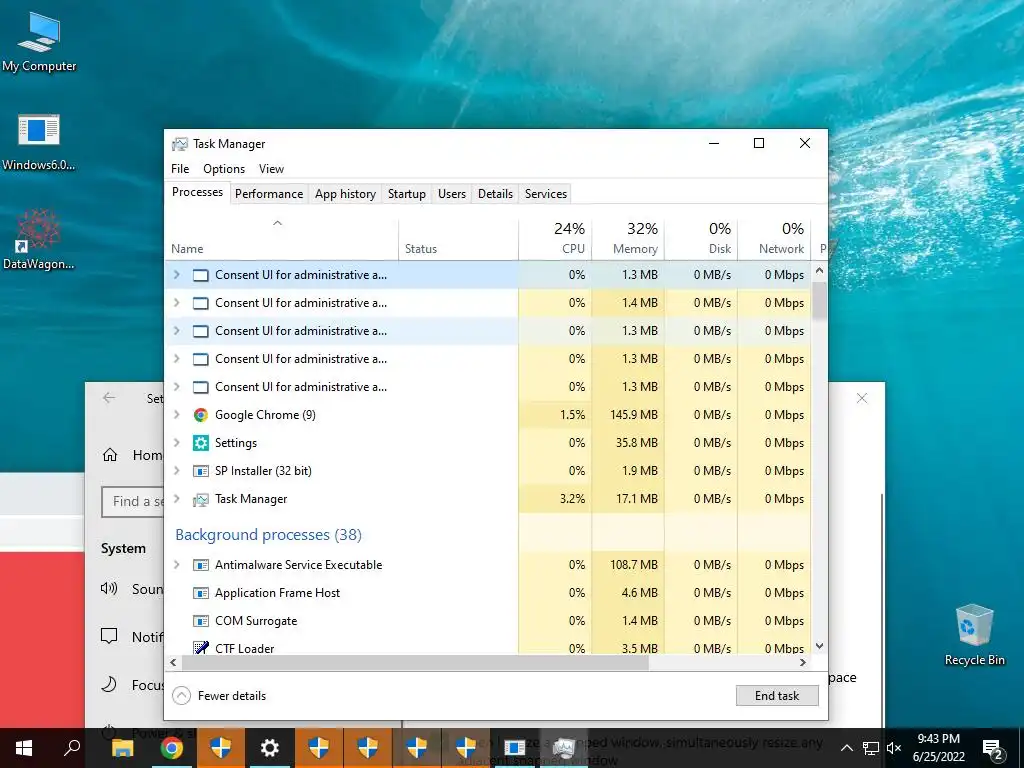
Task: Click the muted volume tray icon
Action: click(894, 748)
